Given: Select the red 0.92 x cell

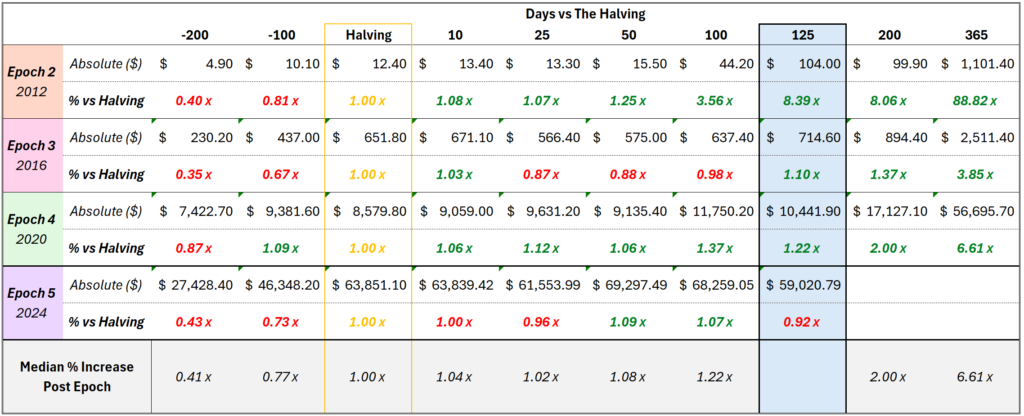Looking at the screenshot, I should coord(803,321).
